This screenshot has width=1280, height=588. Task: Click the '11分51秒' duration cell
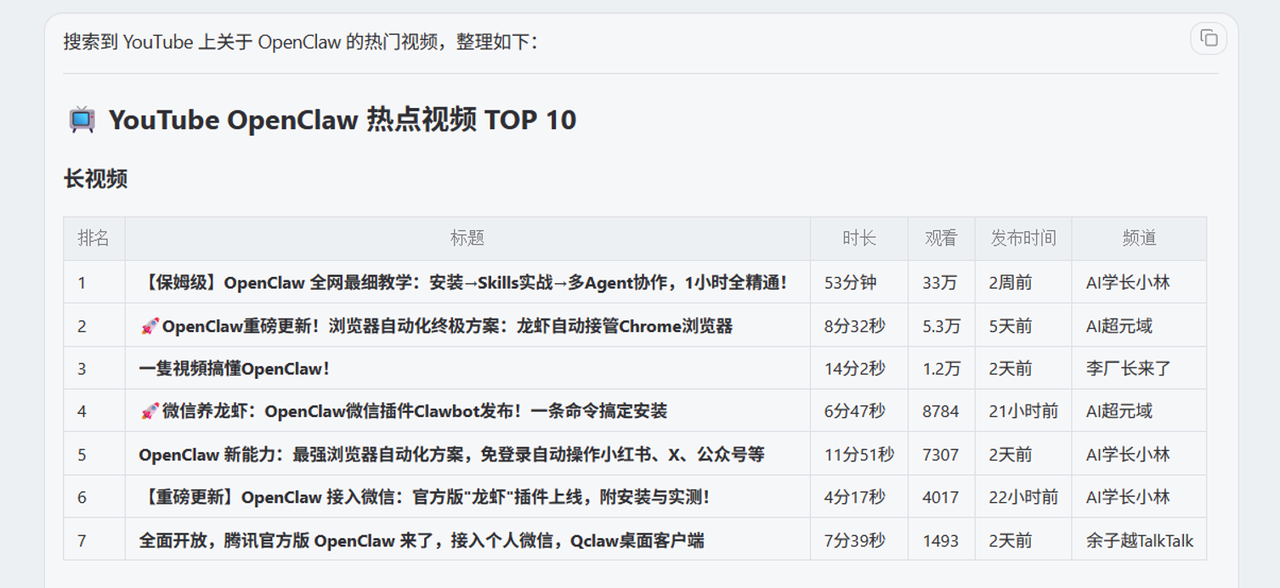(x=859, y=455)
